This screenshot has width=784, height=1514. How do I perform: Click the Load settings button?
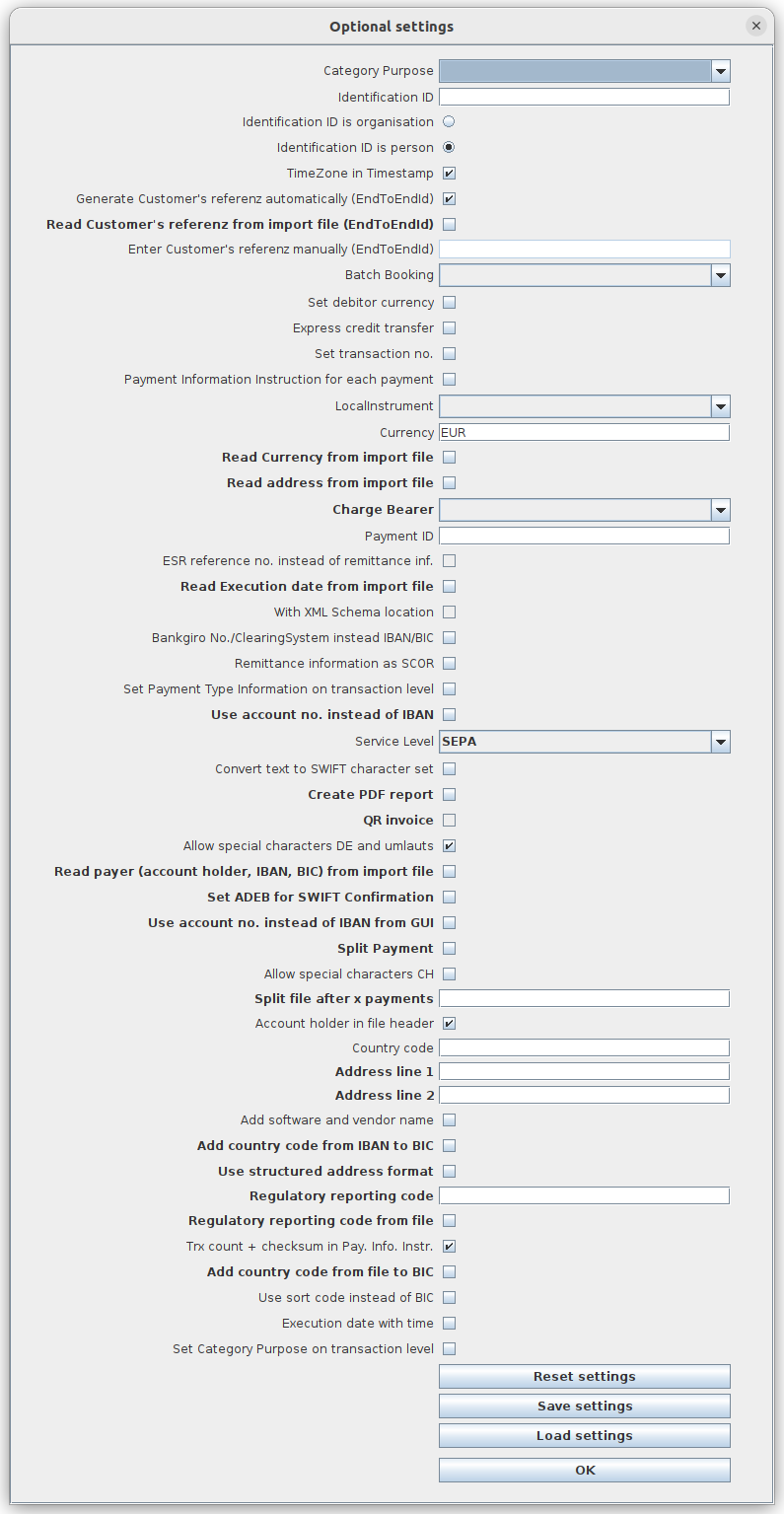(x=584, y=1436)
